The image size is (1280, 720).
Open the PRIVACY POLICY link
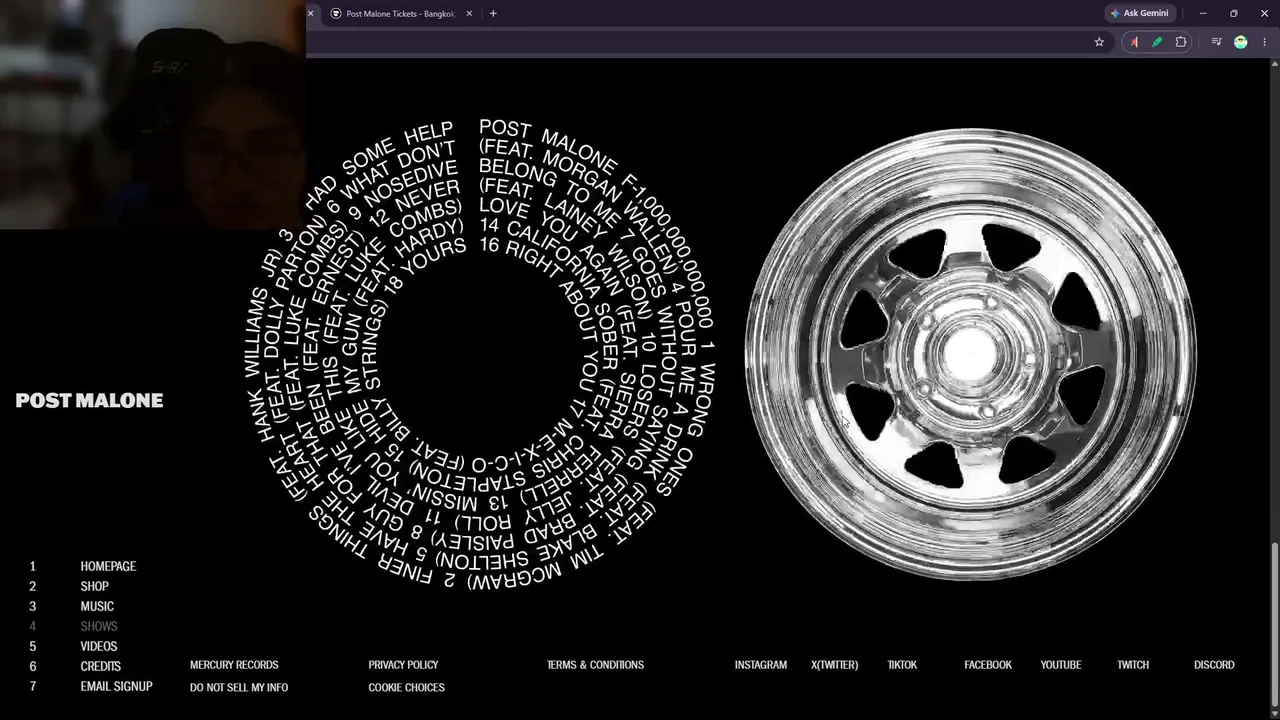pos(403,665)
